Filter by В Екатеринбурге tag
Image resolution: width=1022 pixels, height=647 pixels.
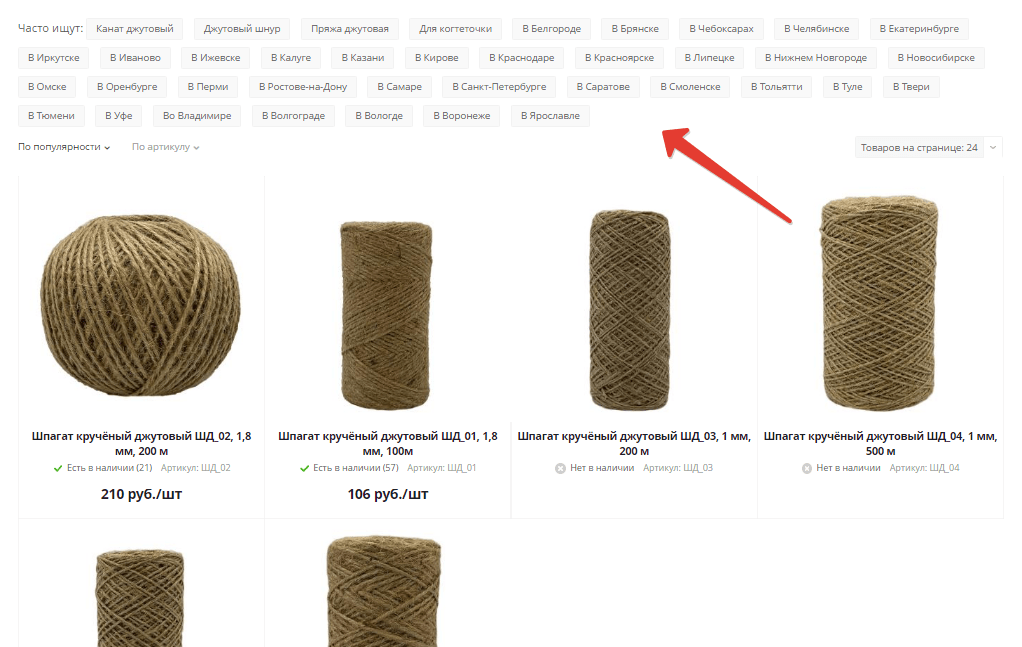pos(919,29)
